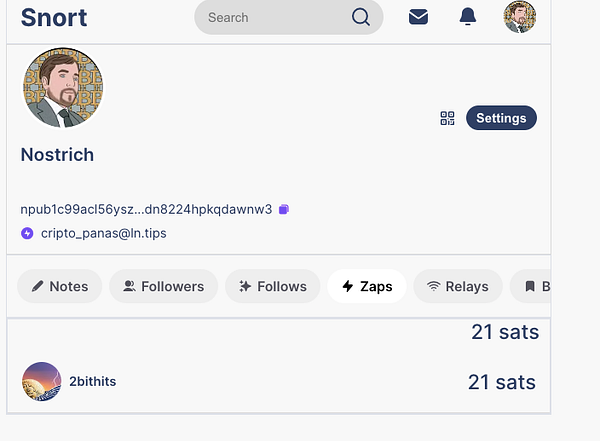Open notifications bell
Viewport: 600px width, 441px height.
(x=468, y=17)
